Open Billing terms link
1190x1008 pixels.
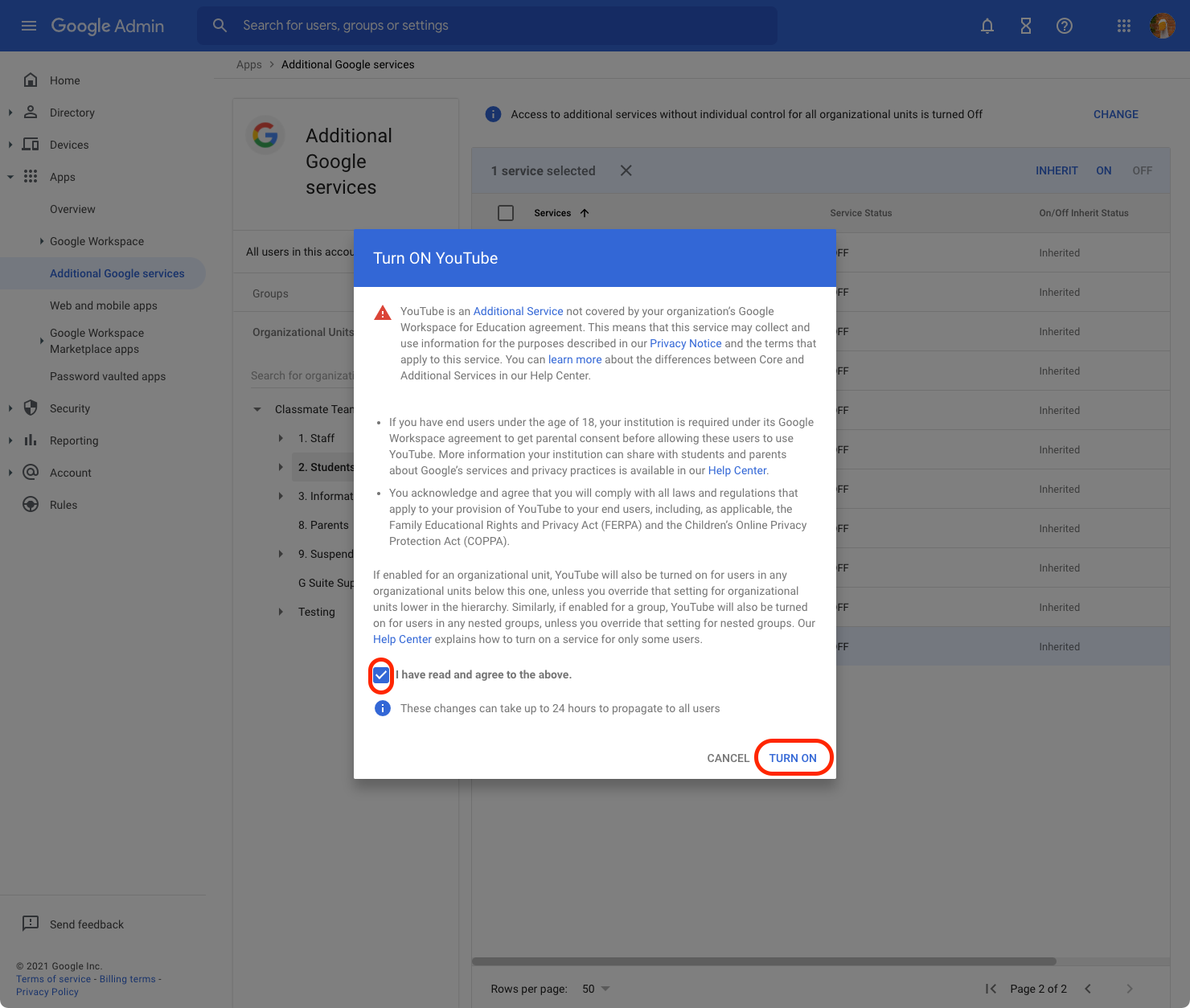coord(128,979)
